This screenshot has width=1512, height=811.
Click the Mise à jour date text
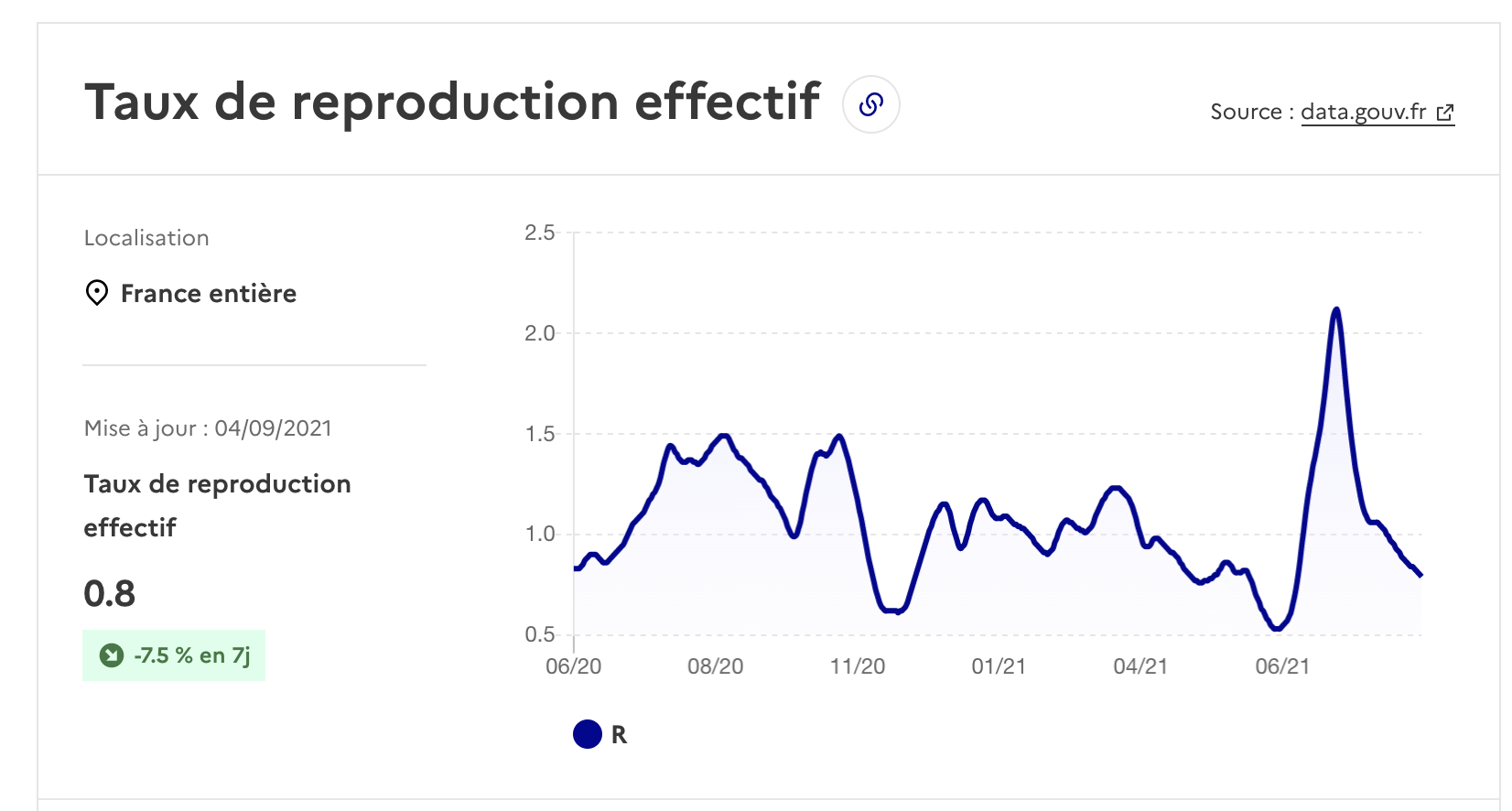pos(208,428)
